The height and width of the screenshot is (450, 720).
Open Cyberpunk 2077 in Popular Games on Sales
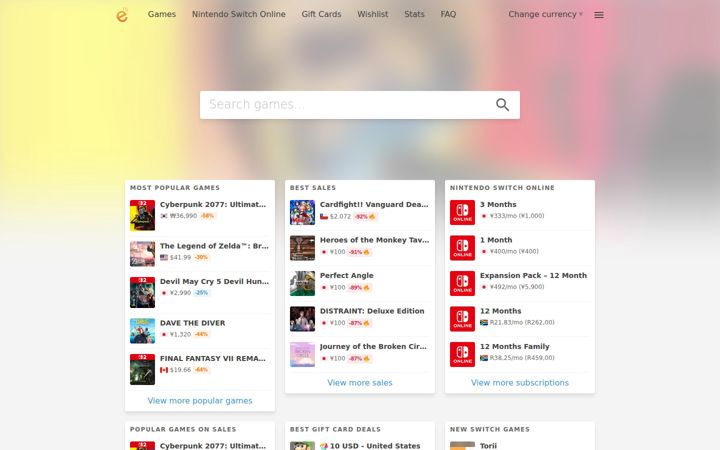point(213,446)
